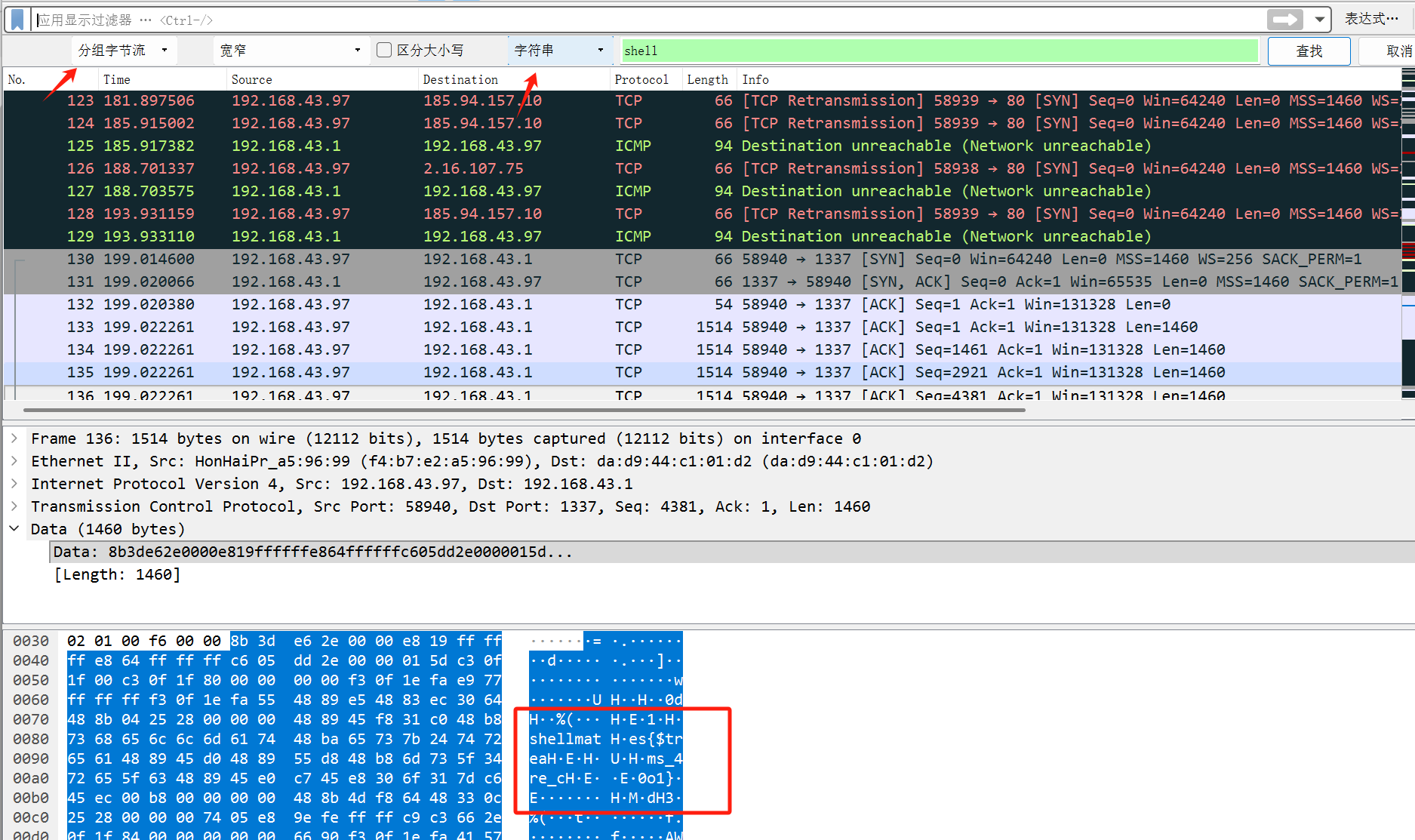Expand the Ethernet II details
Image resolution: width=1415 pixels, height=840 pixels.
14,460
